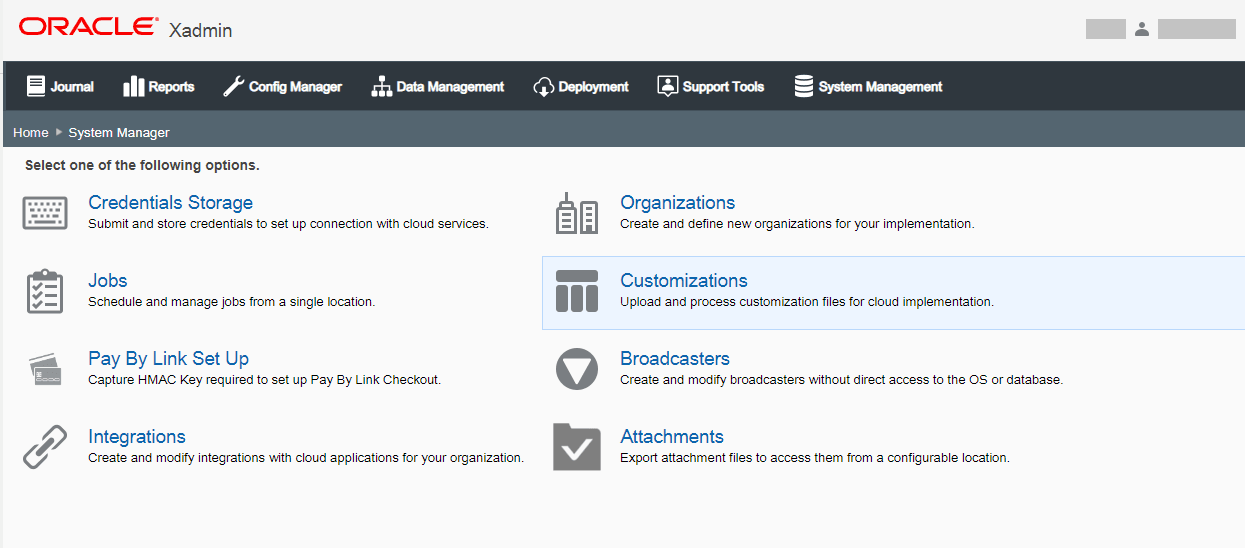Open the Config Manager menu
1245x548 pixels.
pyautogui.click(x=282, y=86)
